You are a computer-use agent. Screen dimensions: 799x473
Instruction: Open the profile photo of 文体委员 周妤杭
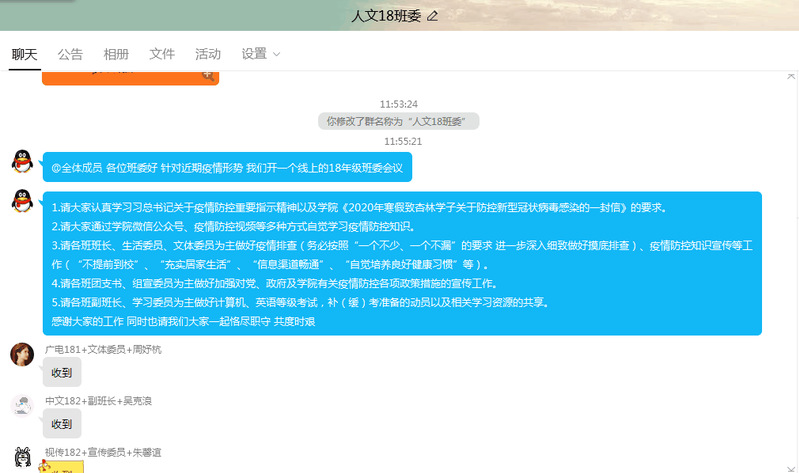22,355
